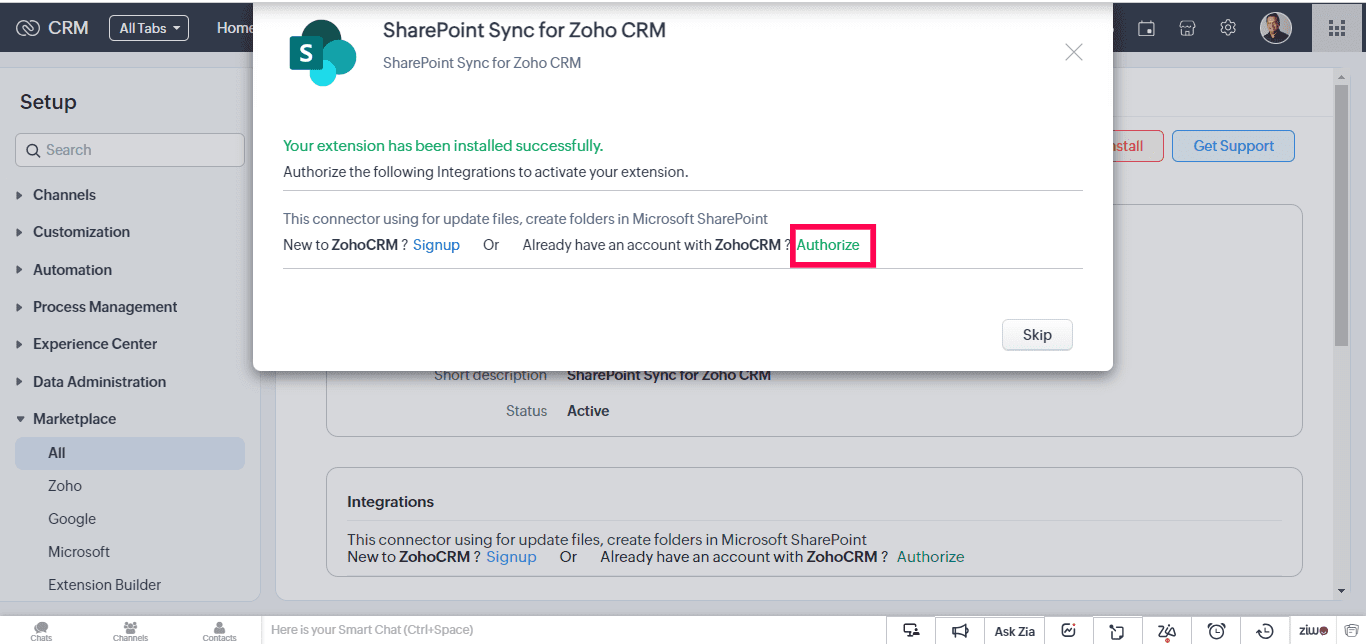Expand the Data Administration section

[x=99, y=382]
